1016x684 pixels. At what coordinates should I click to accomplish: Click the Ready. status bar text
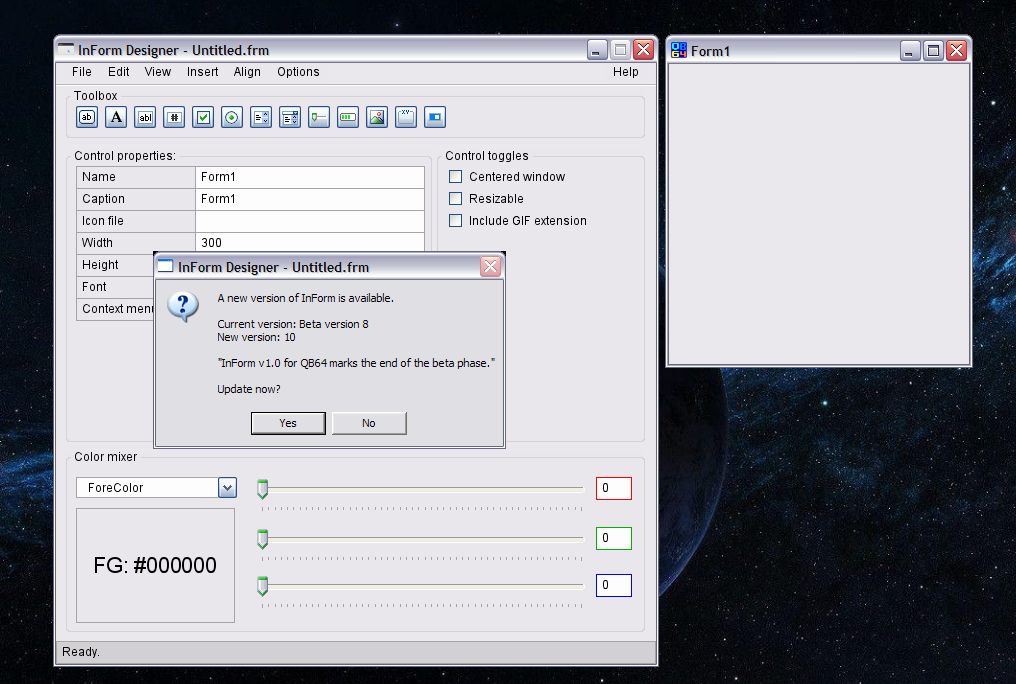coord(80,652)
